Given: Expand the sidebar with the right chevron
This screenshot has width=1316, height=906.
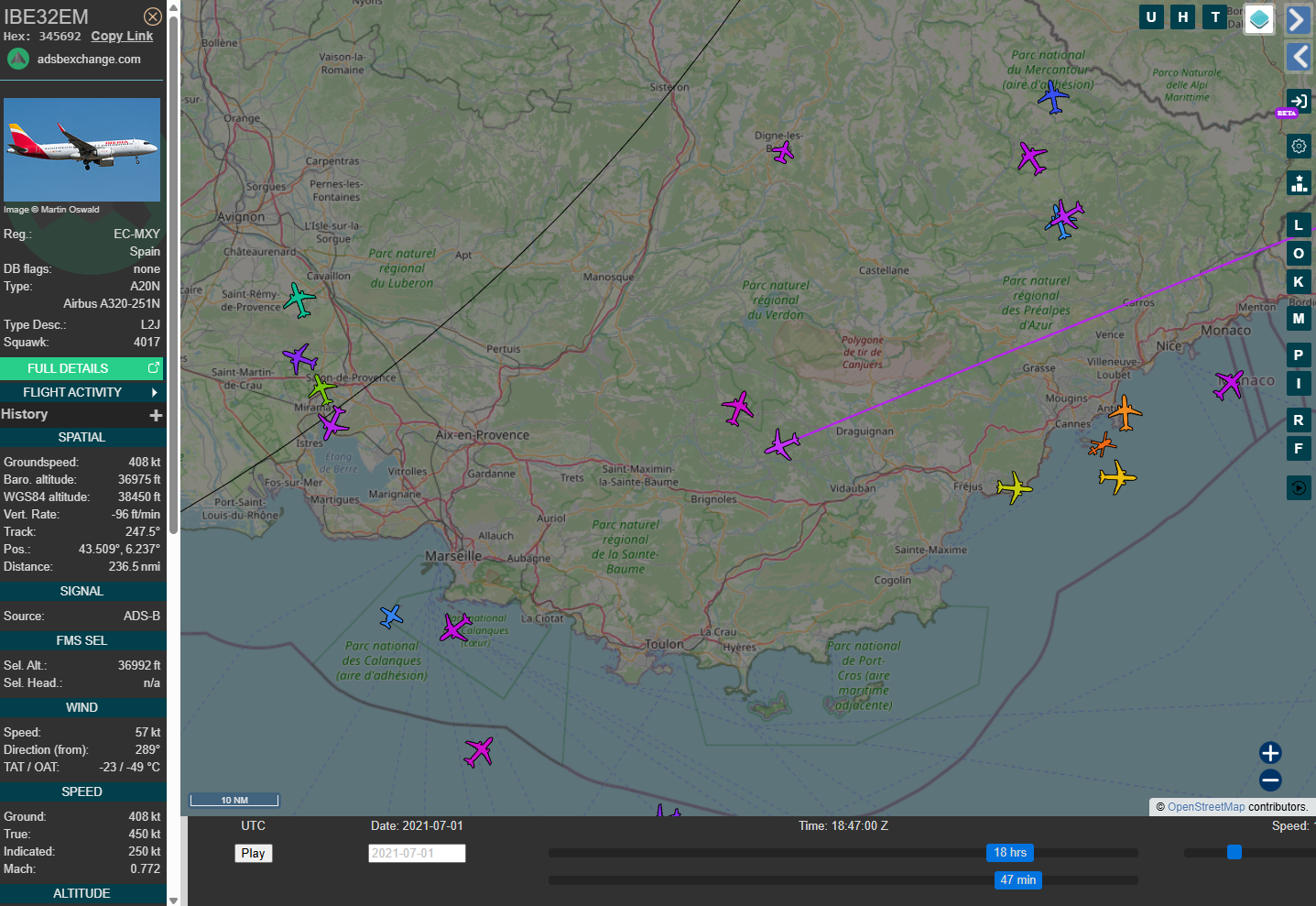Looking at the screenshot, I should (x=1299, y=19).
